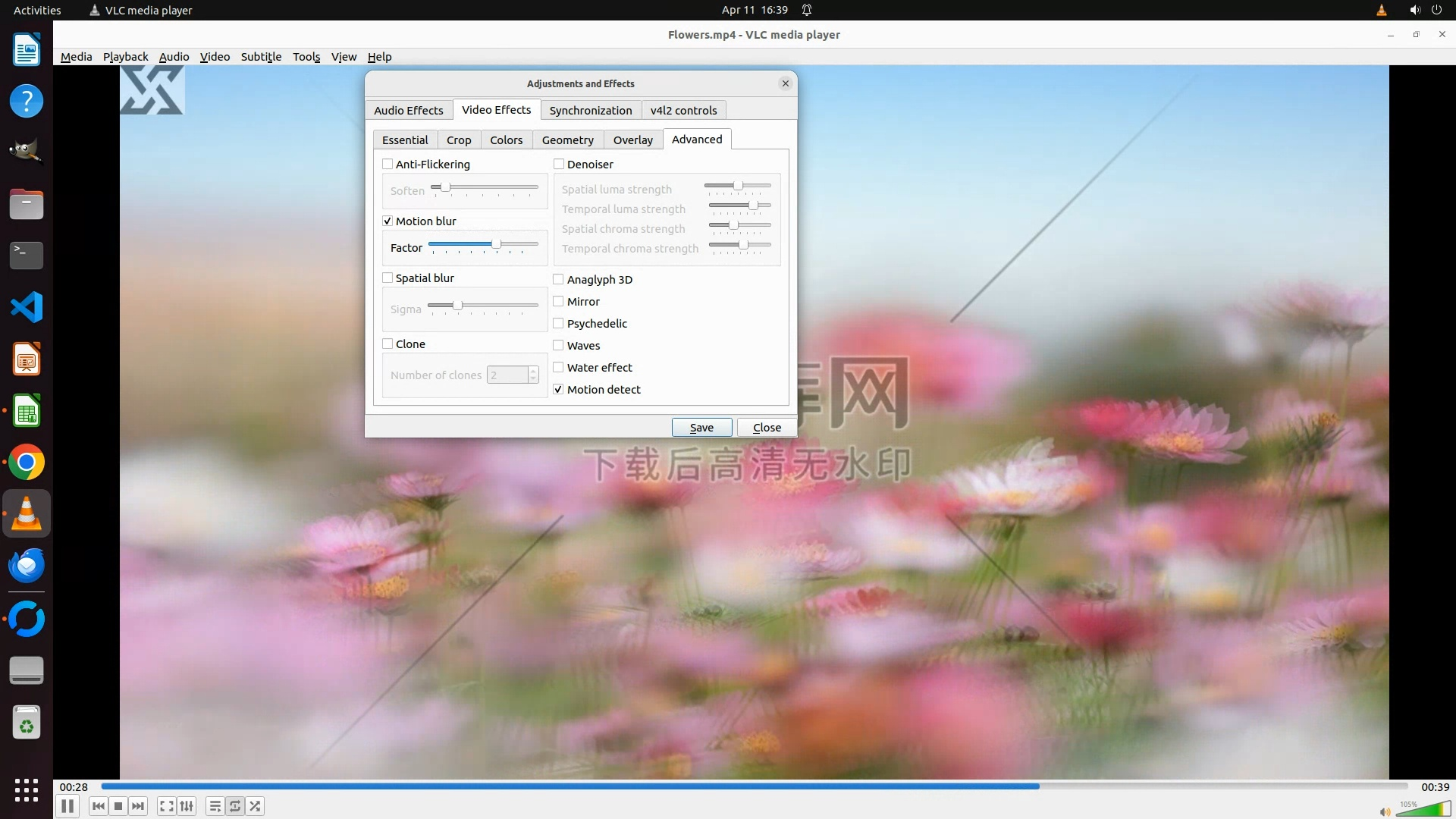1456x819 pixels.
Task: Check the Water effect option
Action: click(x=559, y=368)
